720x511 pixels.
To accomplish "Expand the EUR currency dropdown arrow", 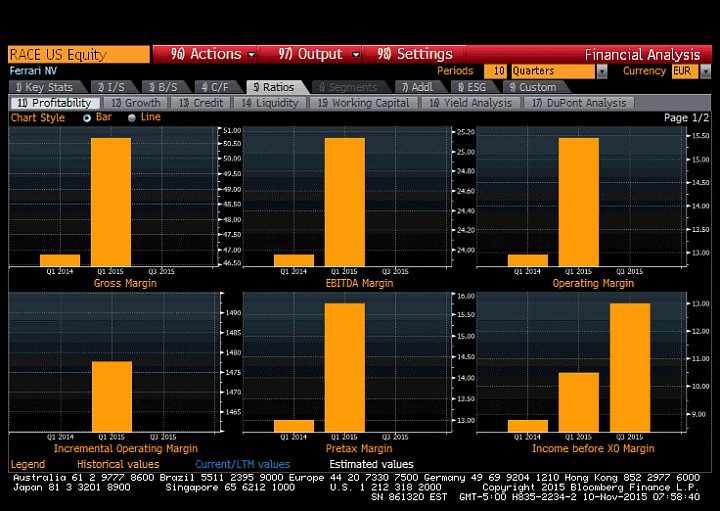I will pos(705,72).
